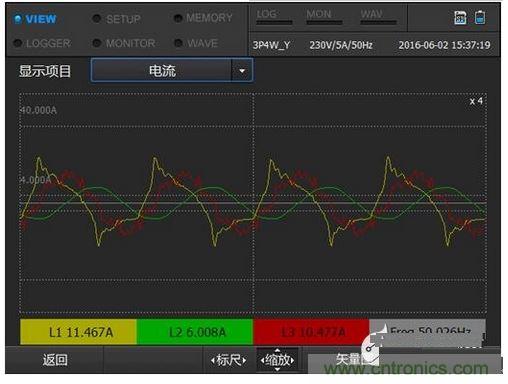Click the 缩放 zoom button
The image size is (508, 384).
point(277,360)
